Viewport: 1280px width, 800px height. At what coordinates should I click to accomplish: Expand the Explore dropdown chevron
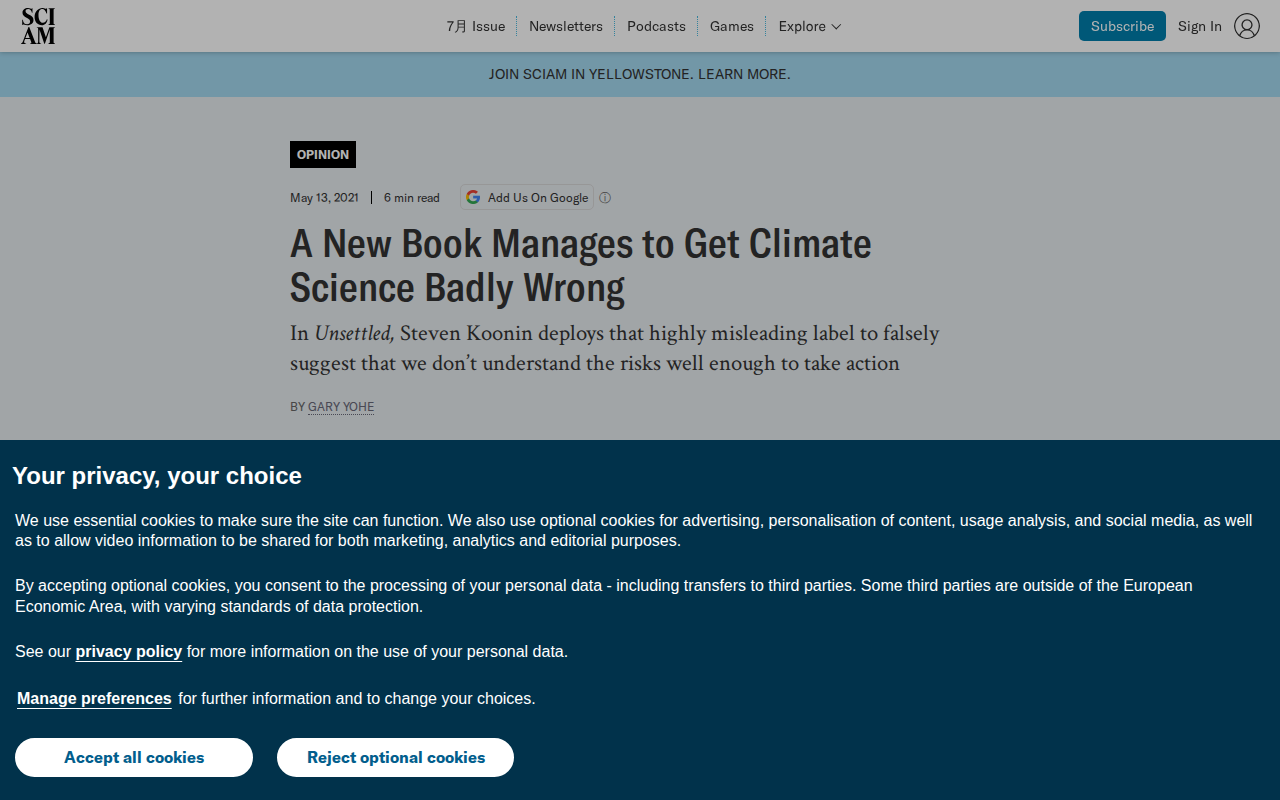(836, 27)
